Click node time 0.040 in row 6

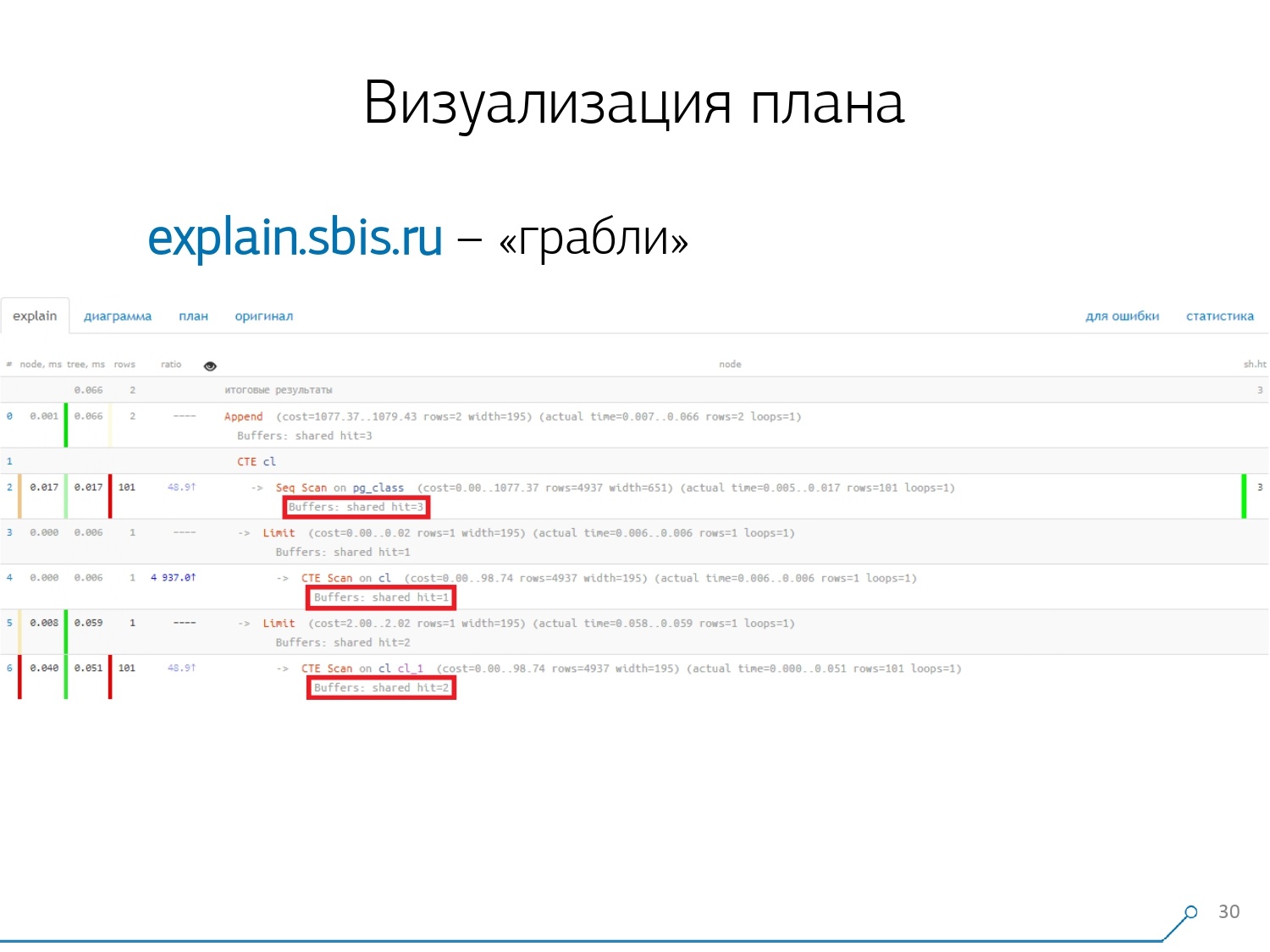pos(44,669)
